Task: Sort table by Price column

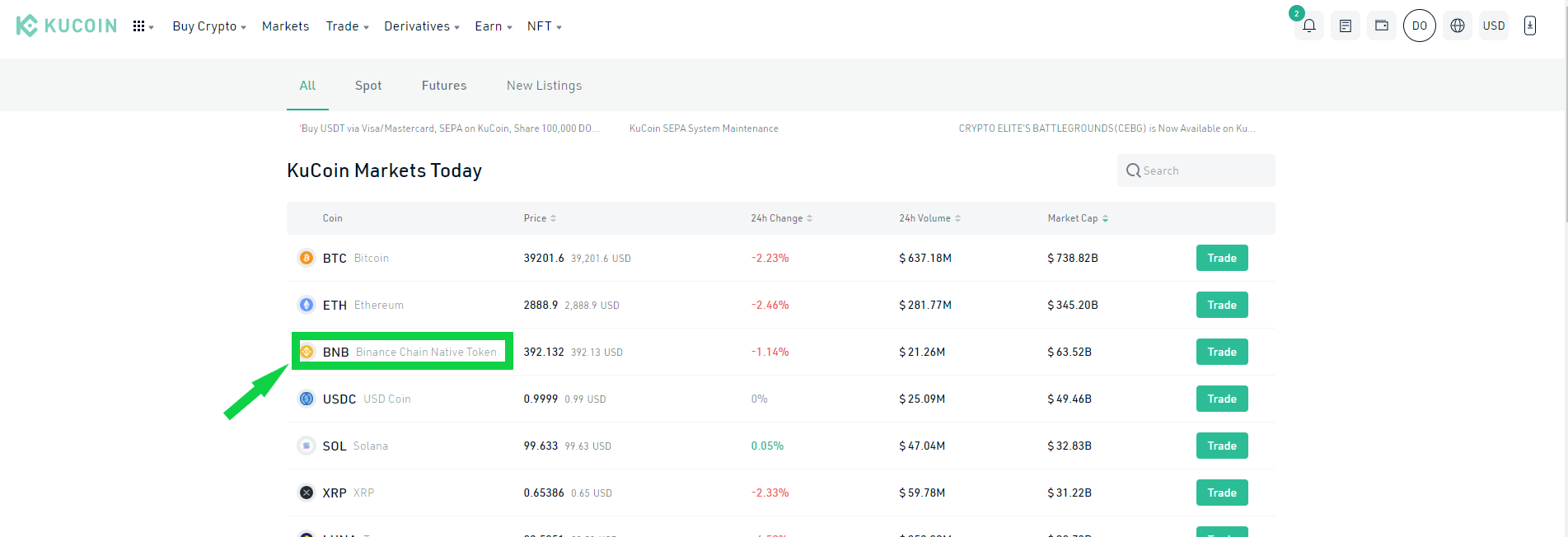Action: coord(540,218)
